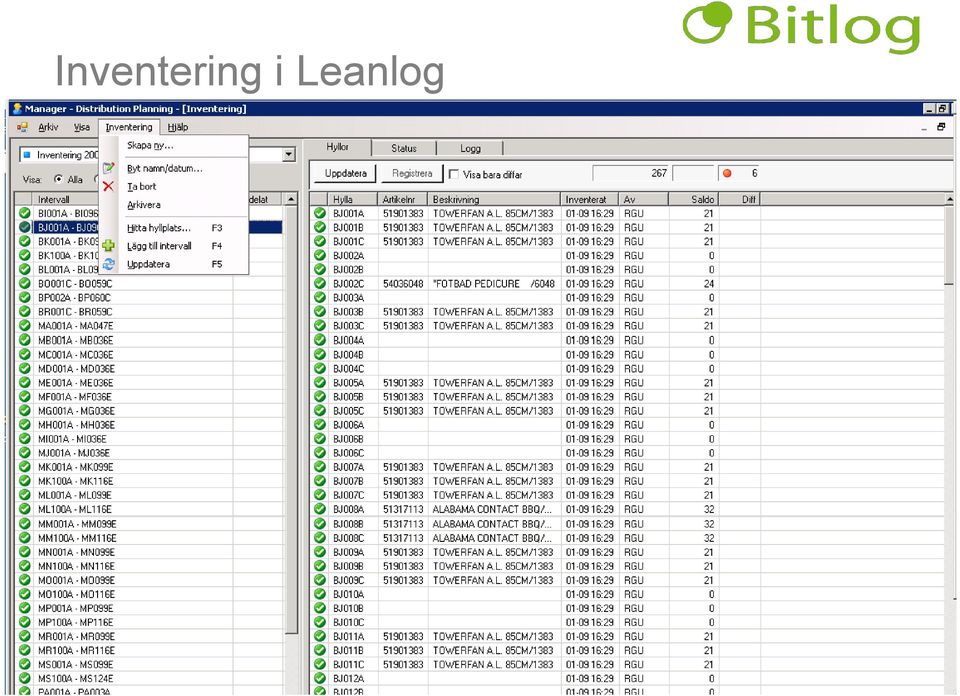Sort by the Hylla column header
Screen dimensions: 960x696
pos(354,199)
